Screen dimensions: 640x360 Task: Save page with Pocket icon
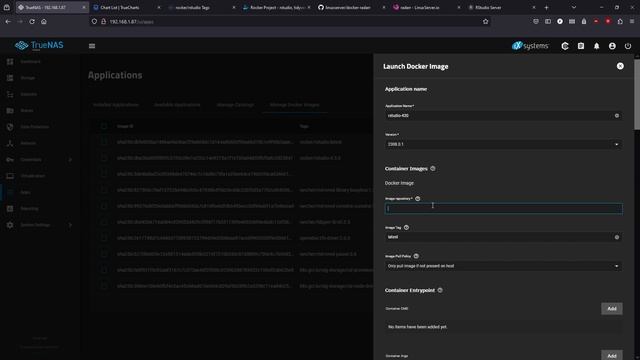click(x=536, y=22)
